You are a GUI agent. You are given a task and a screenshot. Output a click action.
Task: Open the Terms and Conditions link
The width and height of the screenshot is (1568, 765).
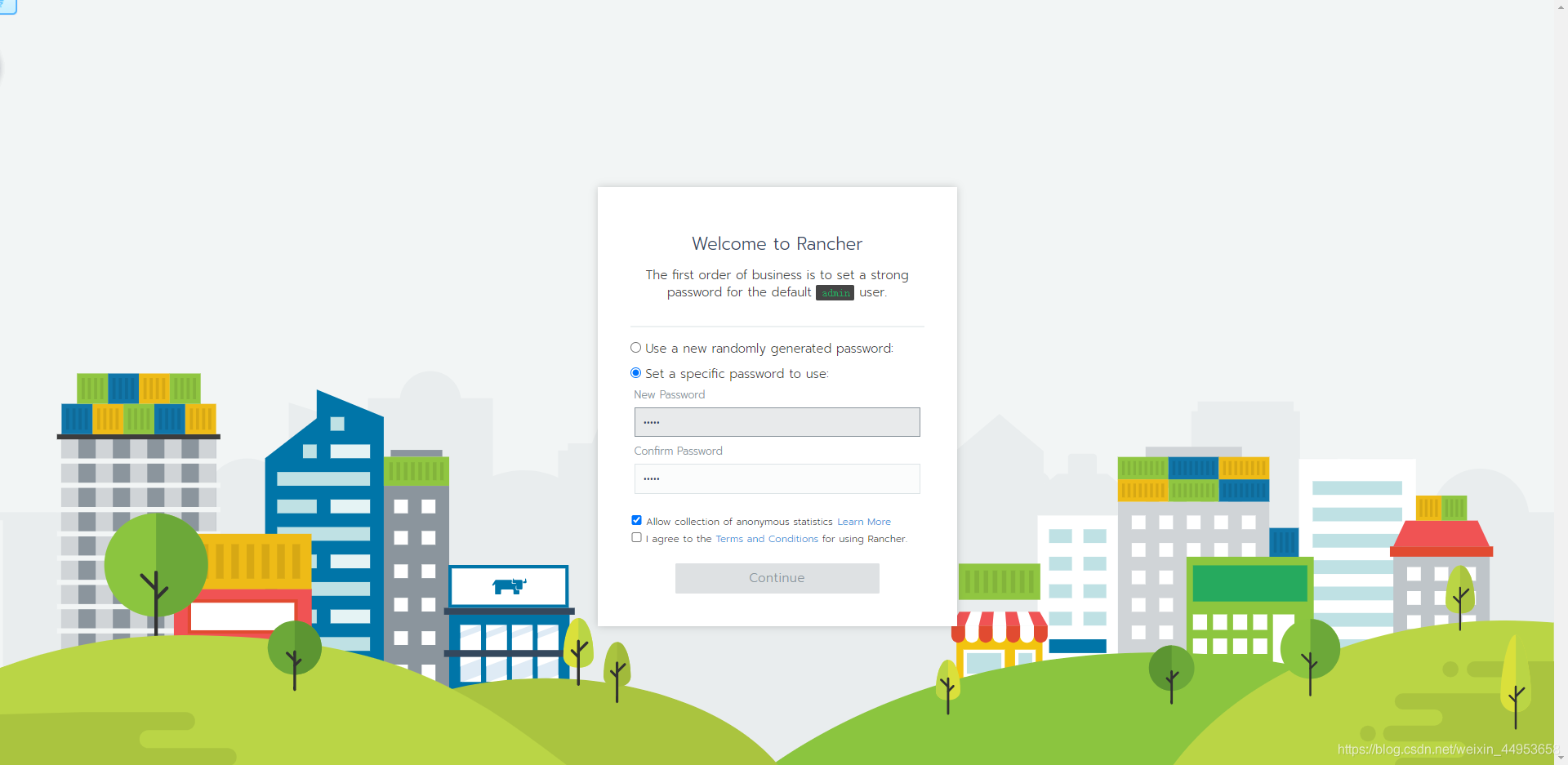[x=766, y=539]
